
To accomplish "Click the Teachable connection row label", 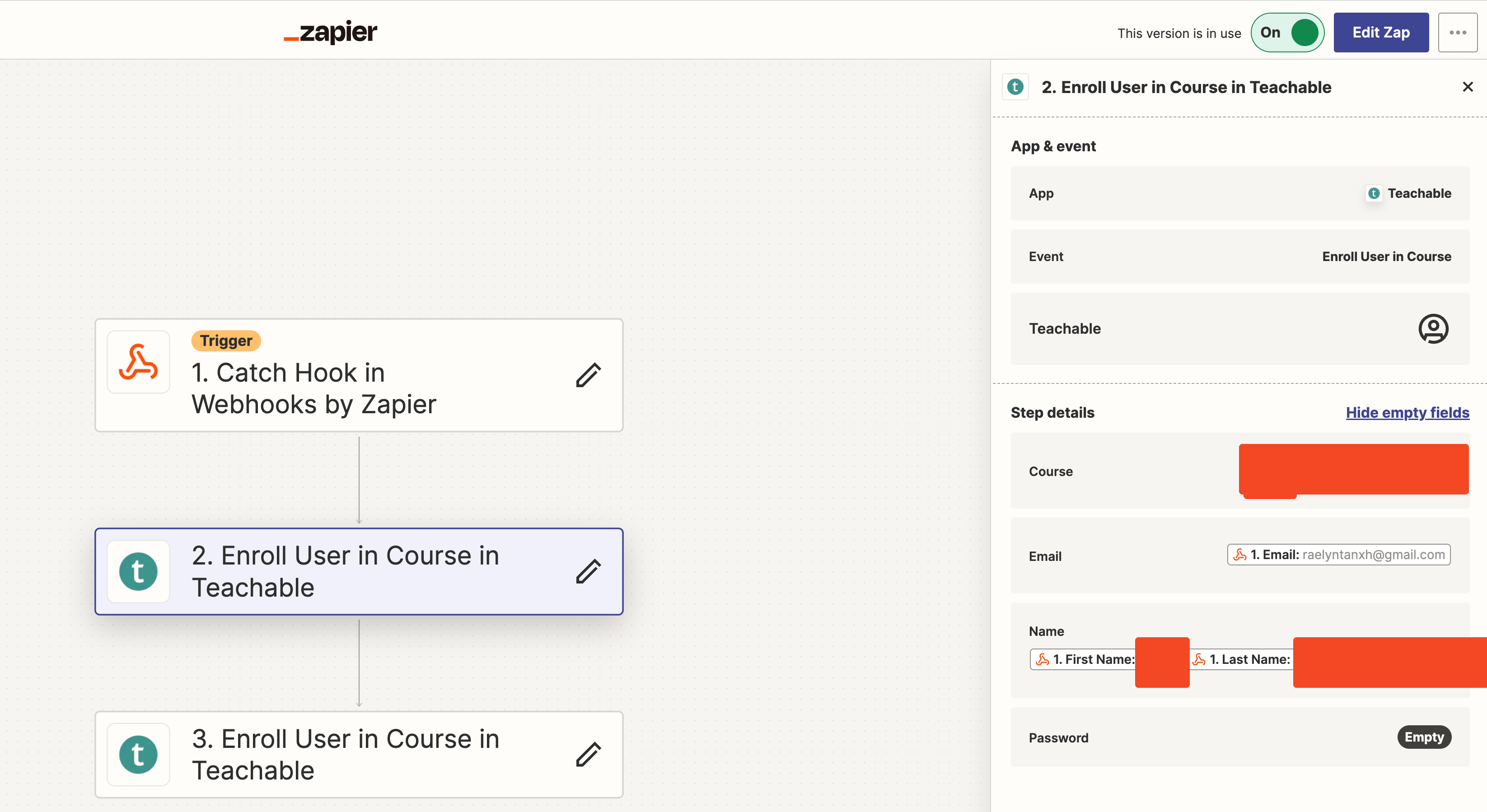I will [x=1065, y=329].
